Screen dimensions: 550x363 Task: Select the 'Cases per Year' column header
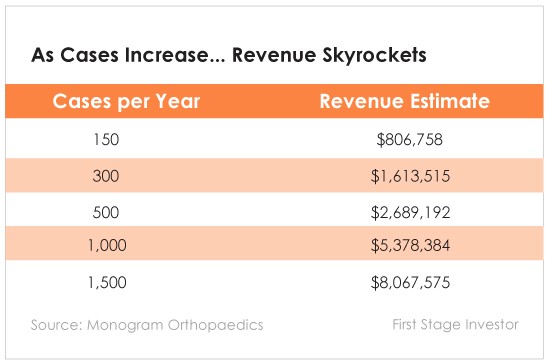pyautogui.click(x=126, y=102)
